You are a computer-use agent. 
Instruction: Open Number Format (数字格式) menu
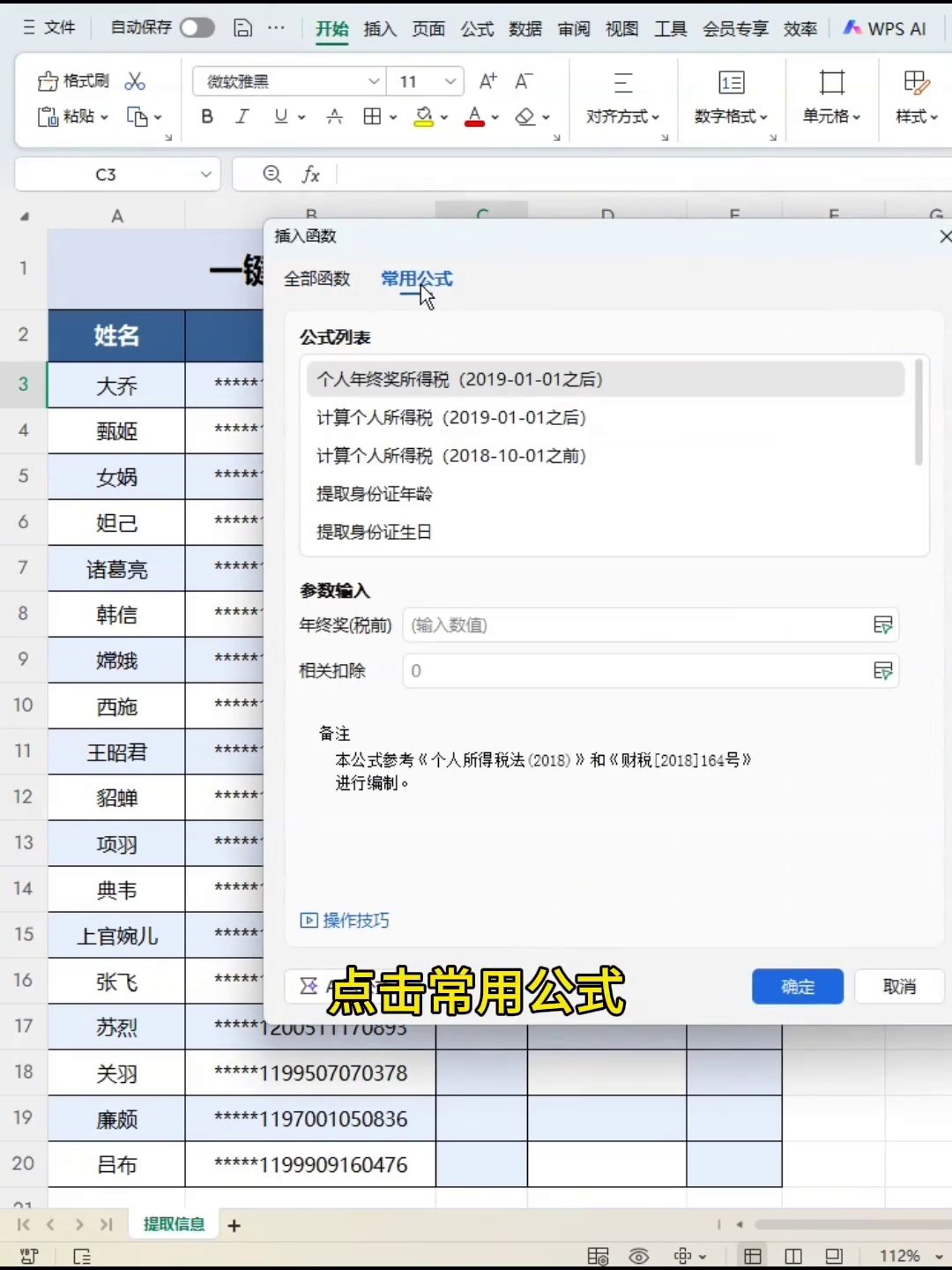tap(732, 99)
